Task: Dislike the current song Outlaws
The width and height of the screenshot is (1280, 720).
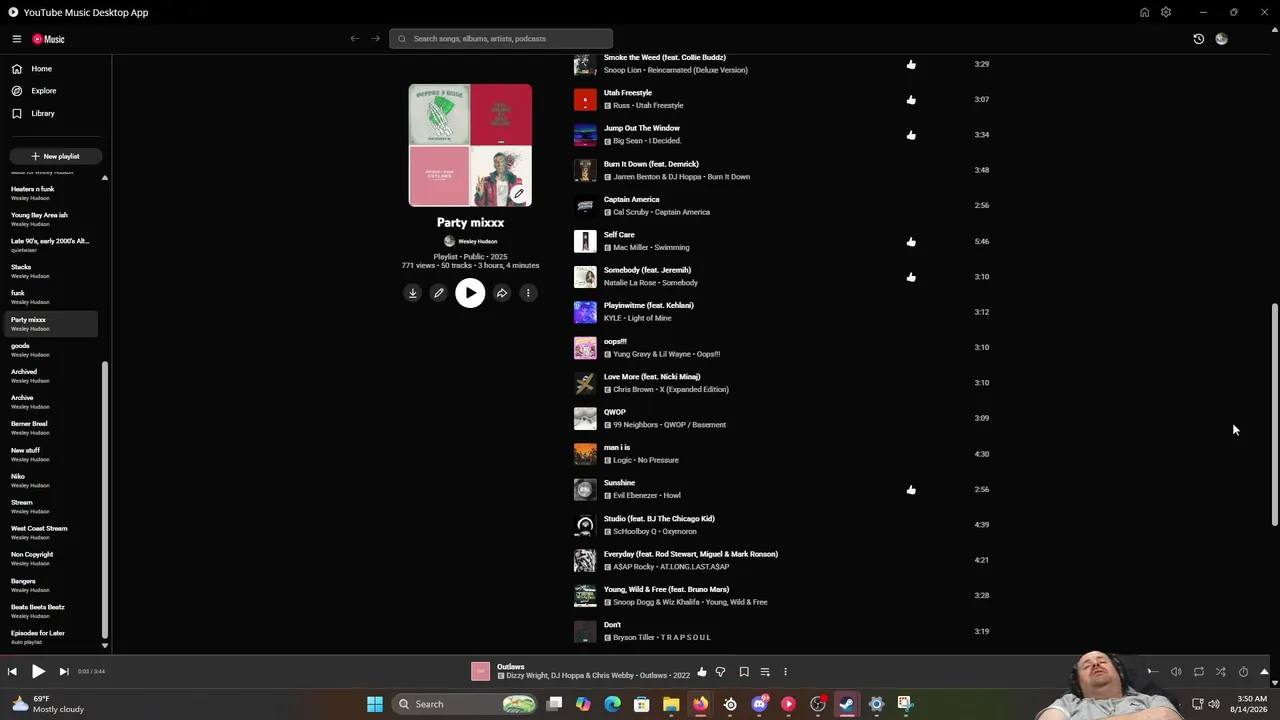Action: [x=720, y=672]
